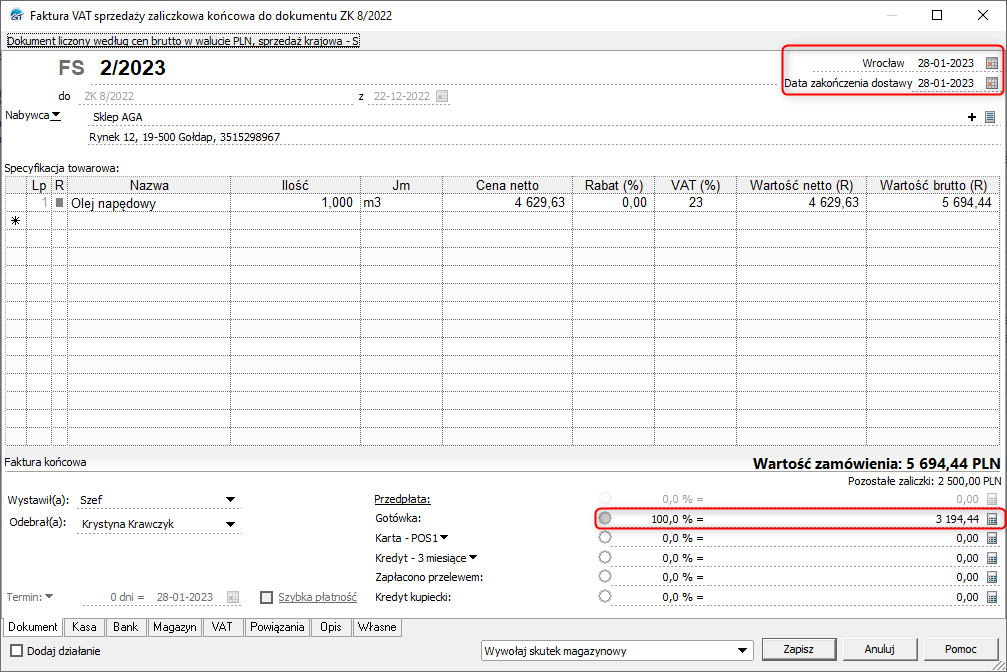1007x672 pixels.
Task: Expand the Nabywca dropdown arrow
Action: pyautogui.click(x=56, y=116)
